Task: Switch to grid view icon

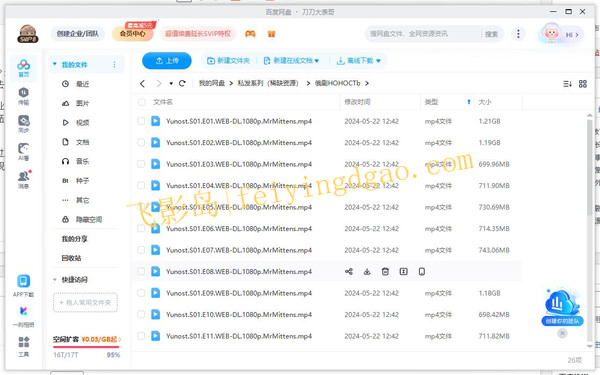Action: click(583, 84)
